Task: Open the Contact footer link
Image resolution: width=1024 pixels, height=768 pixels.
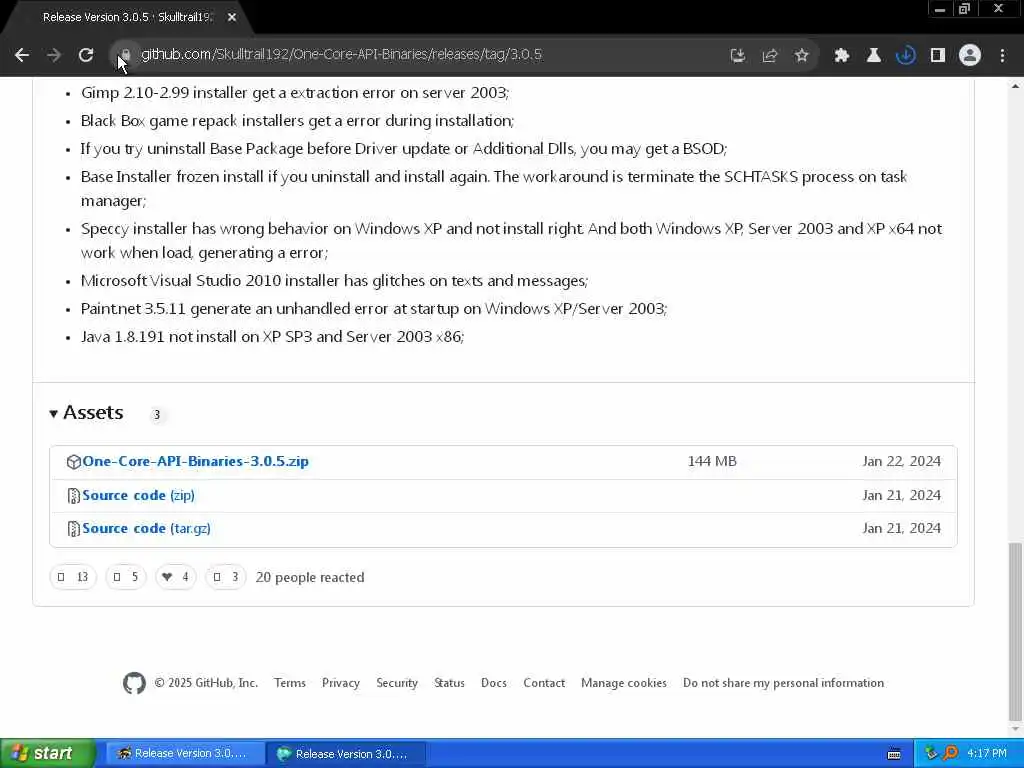Action: [544, 683]
